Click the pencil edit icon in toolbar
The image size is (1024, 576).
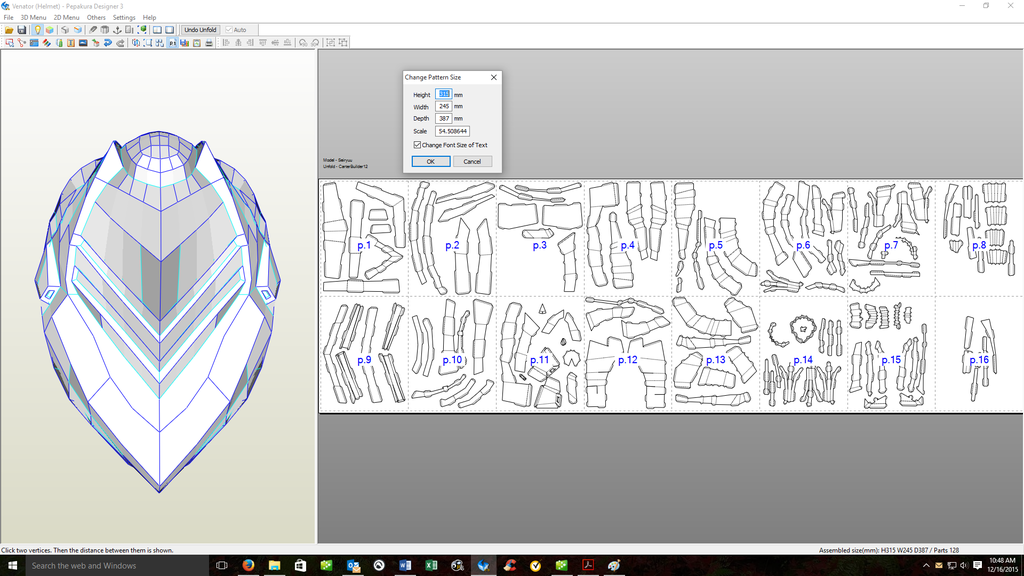(x=93, y=30)
